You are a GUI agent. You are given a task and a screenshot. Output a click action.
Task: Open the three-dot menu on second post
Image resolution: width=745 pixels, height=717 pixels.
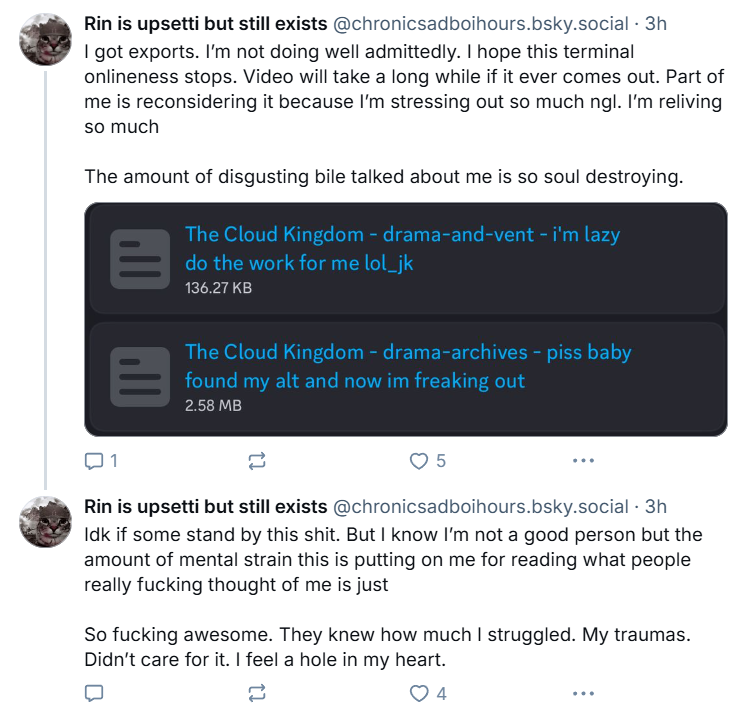pyautogui.click(x=583, y=694)
